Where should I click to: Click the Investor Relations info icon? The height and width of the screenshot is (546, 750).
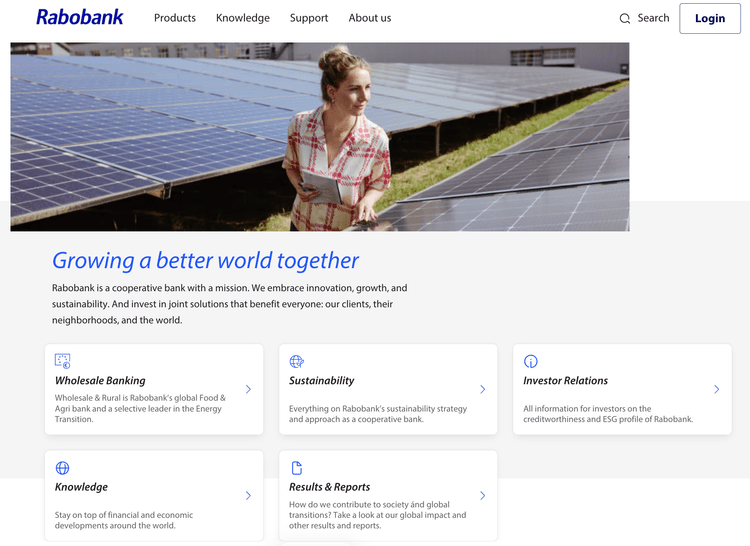pyautogui.click(x=530, y=361)
